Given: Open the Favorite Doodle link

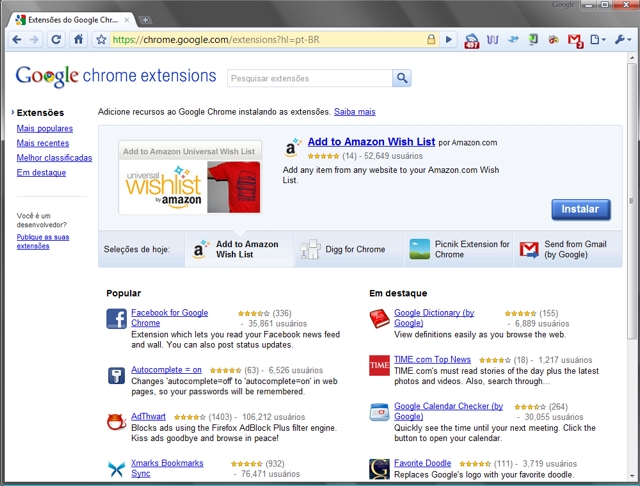Looking at the screenshot, I should 422,463.
